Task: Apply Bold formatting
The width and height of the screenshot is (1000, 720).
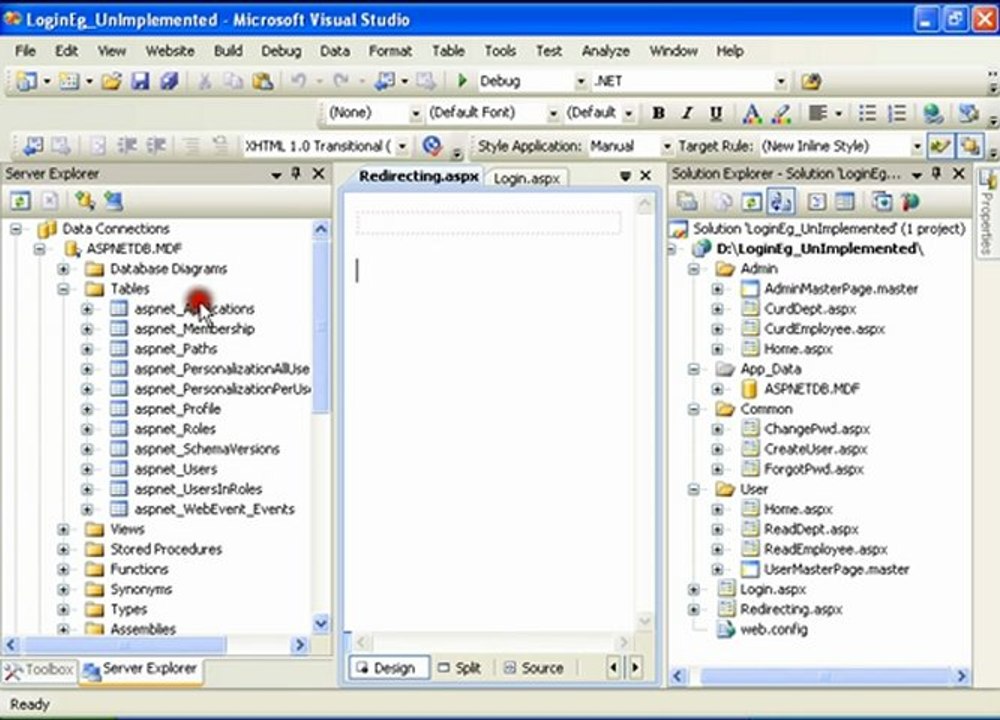Action: [658, 113]
